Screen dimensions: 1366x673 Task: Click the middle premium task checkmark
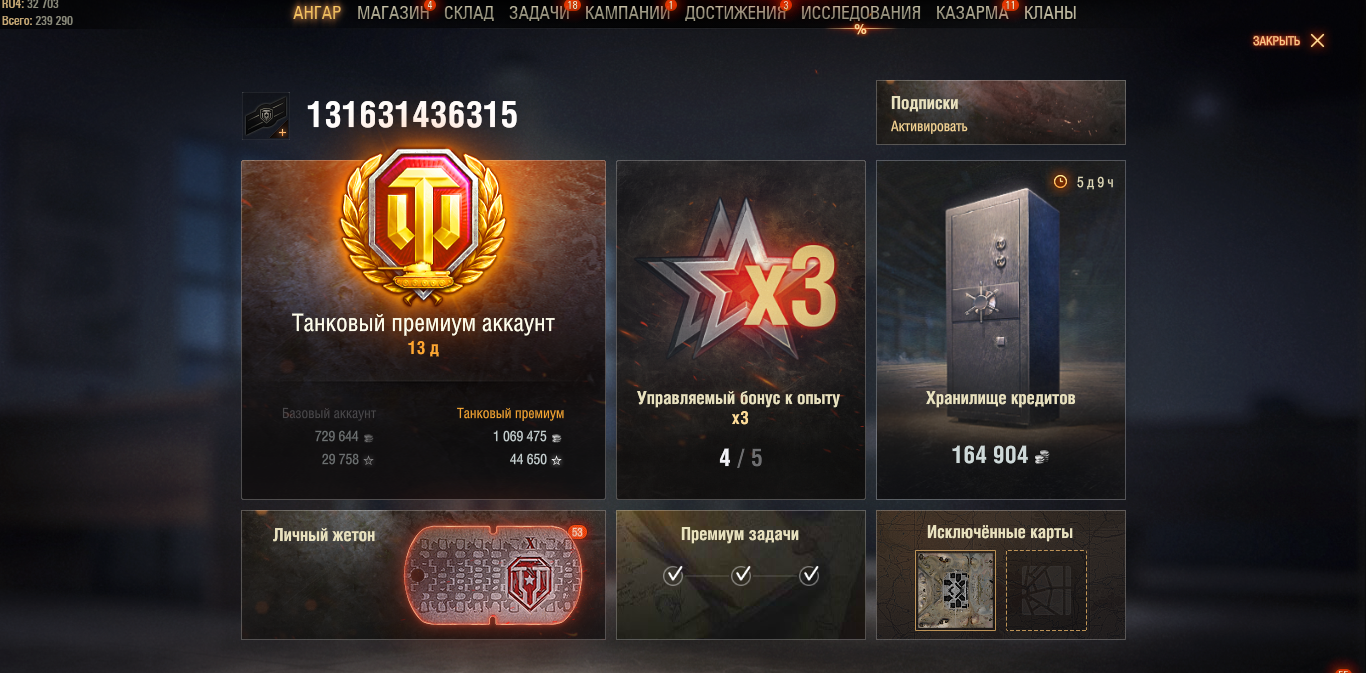pyautogui.click(x=741, y=575)
